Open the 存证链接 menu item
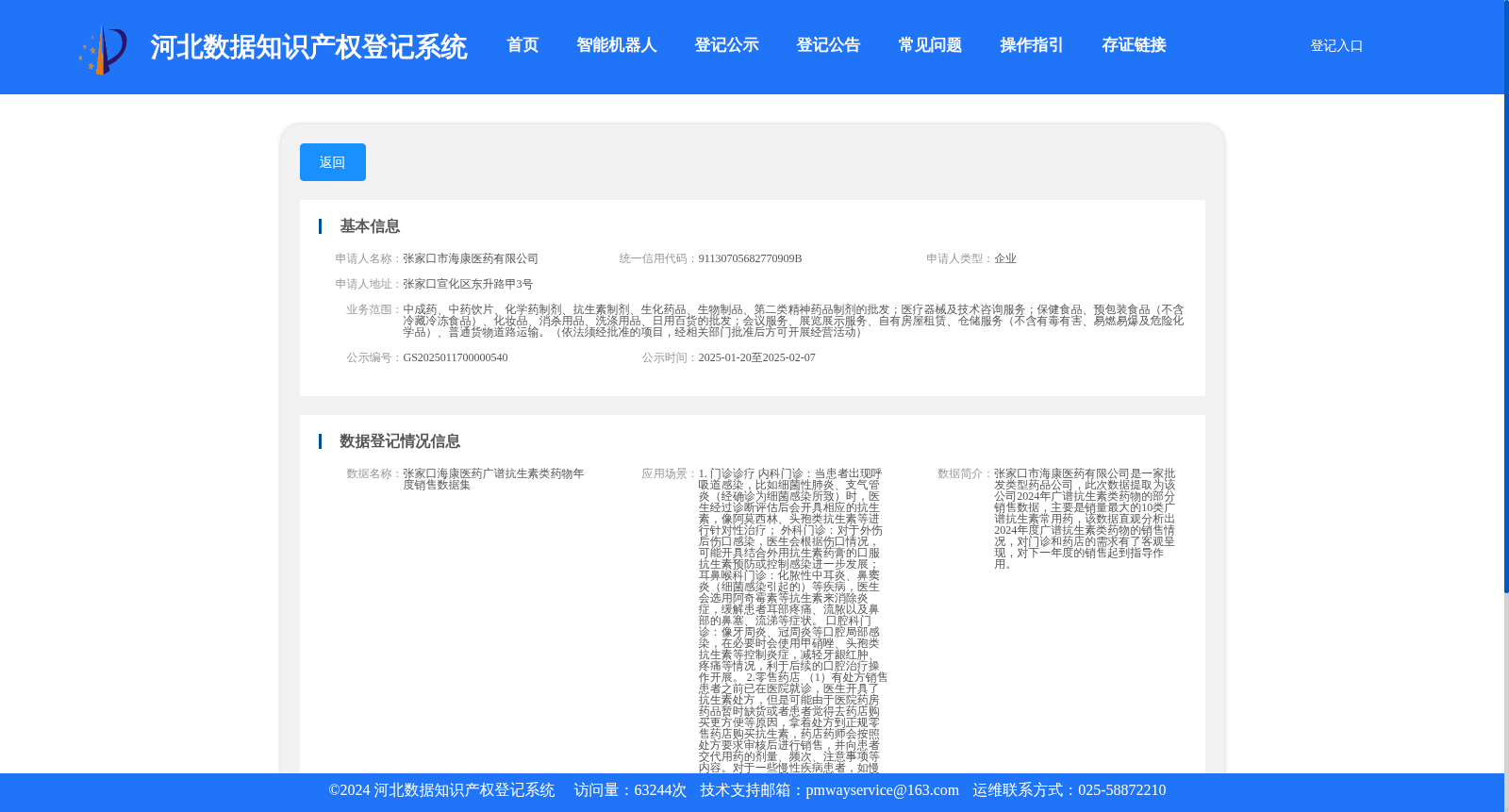 1134,45
